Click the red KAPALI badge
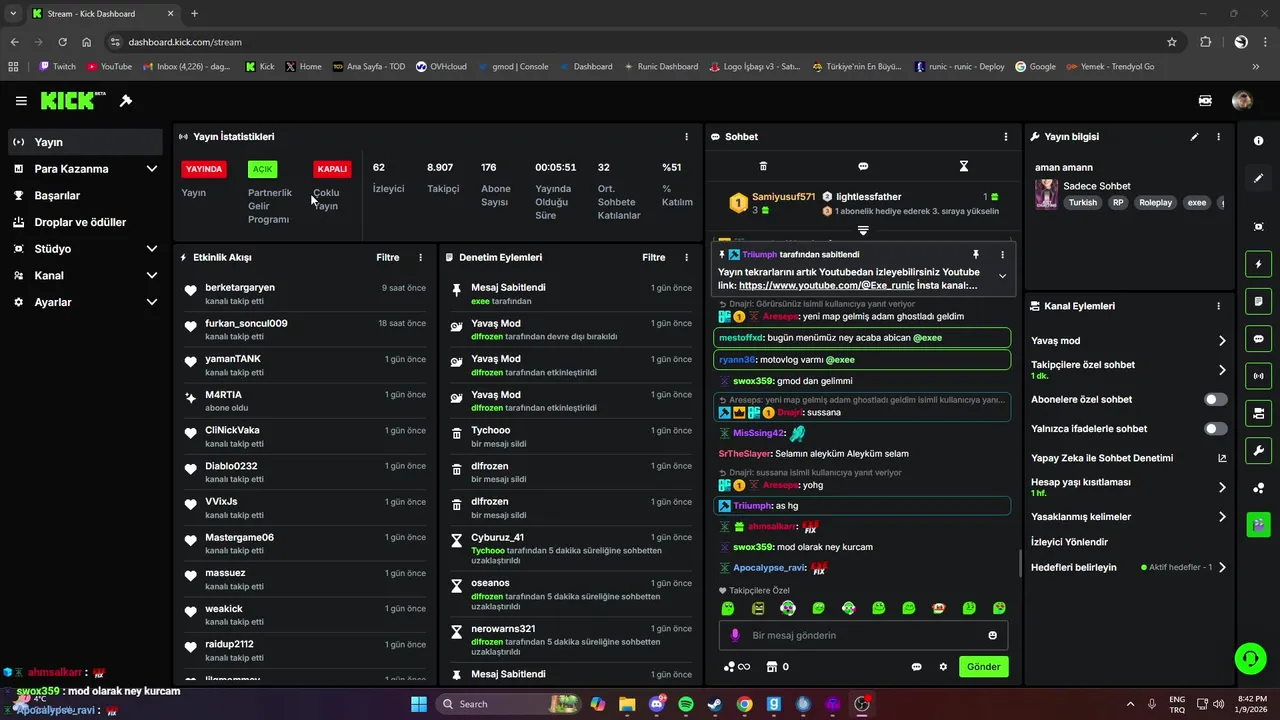This screenshot has height=720, width=1280. pyautogui.click(x=332, y=169)
